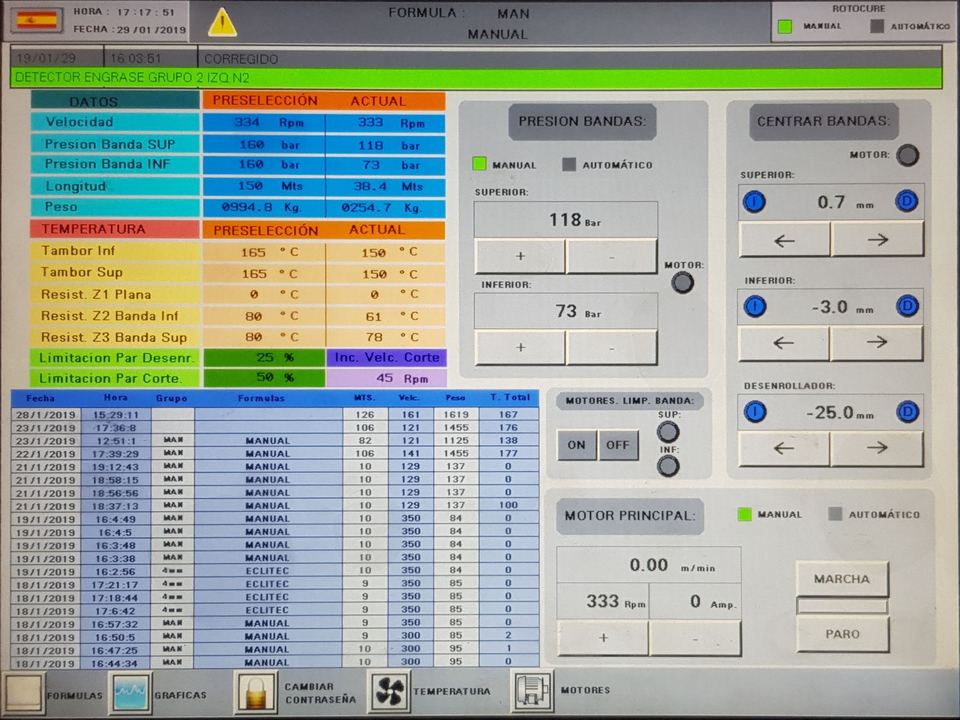This screenshot has height=720, width=960.
Task: Increase Superior band pressure with plus
Action: 520,256
